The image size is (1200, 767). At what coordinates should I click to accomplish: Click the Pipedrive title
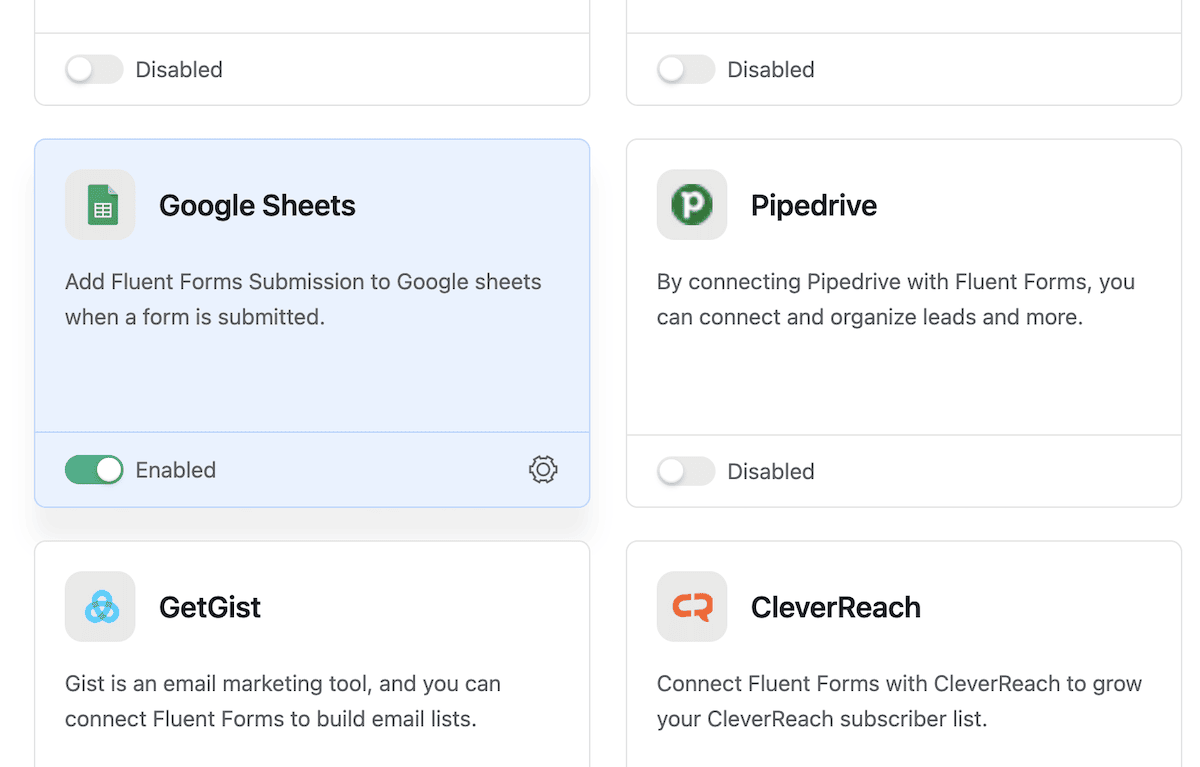814,205
